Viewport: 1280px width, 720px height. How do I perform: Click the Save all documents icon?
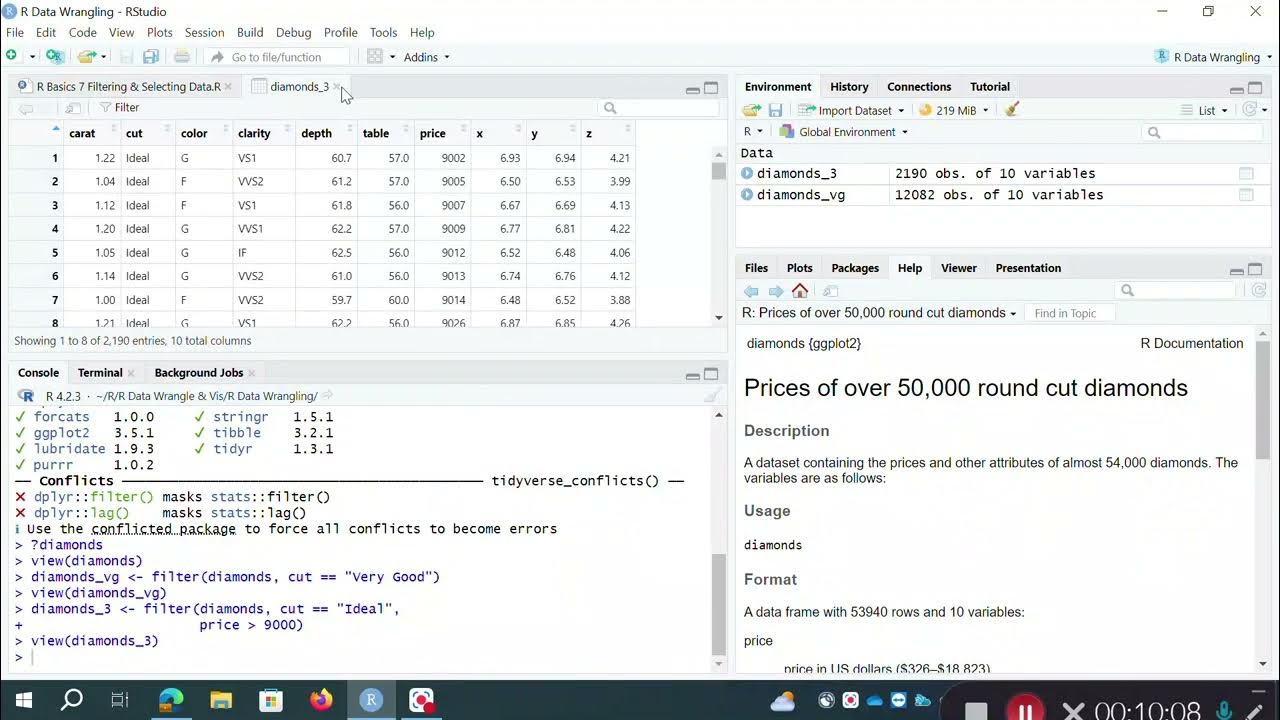[150, 56]
